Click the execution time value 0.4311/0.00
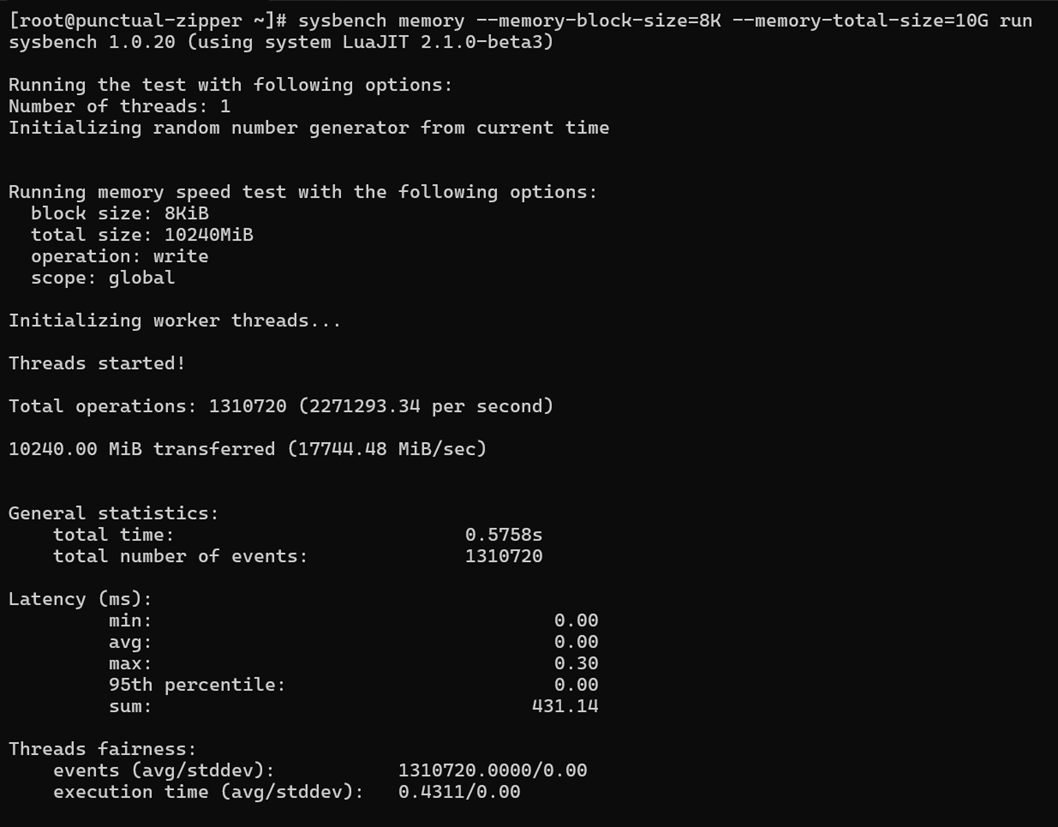Screen dimensions: 1058x827 point(459,792)
